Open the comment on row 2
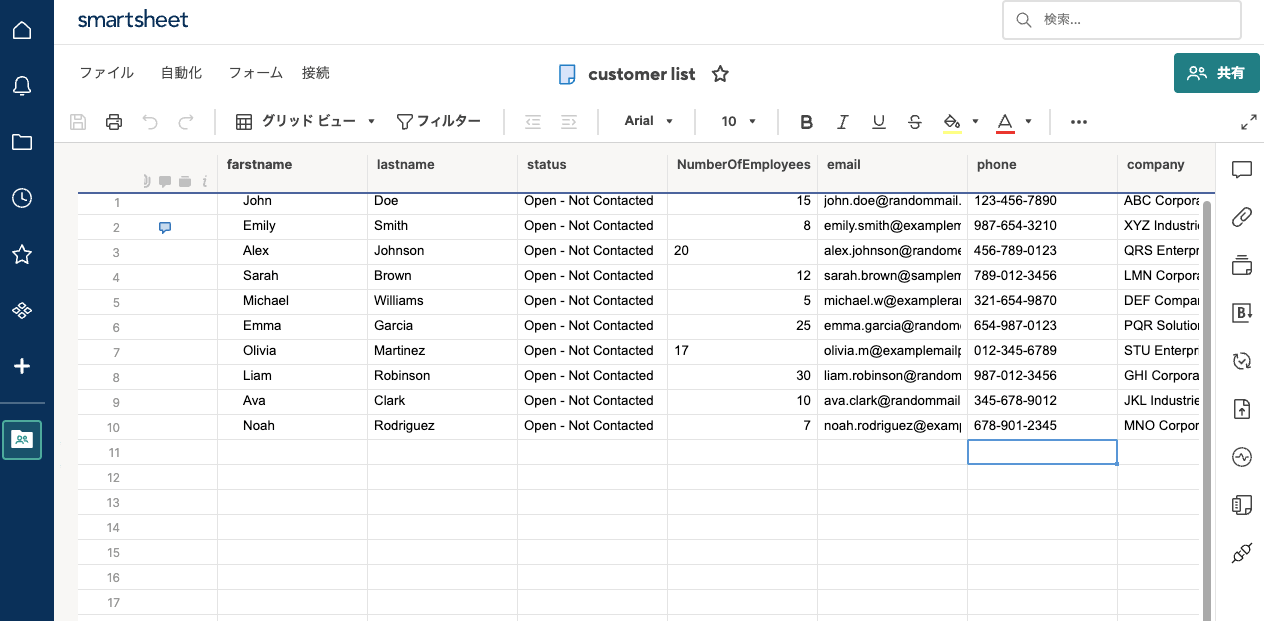Viewport: 1264px width, 621px height. [165, 227]
